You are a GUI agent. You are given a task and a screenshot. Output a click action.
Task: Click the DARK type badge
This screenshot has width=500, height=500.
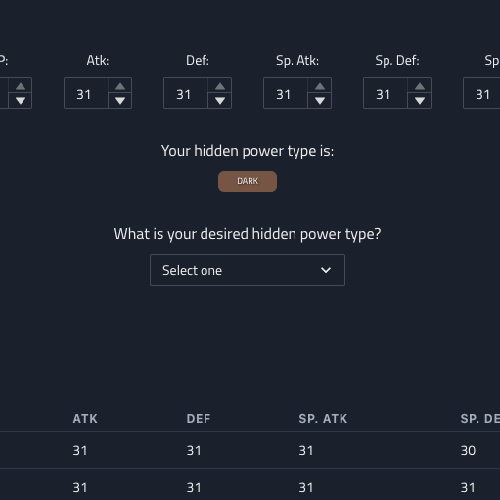[247, 181]
